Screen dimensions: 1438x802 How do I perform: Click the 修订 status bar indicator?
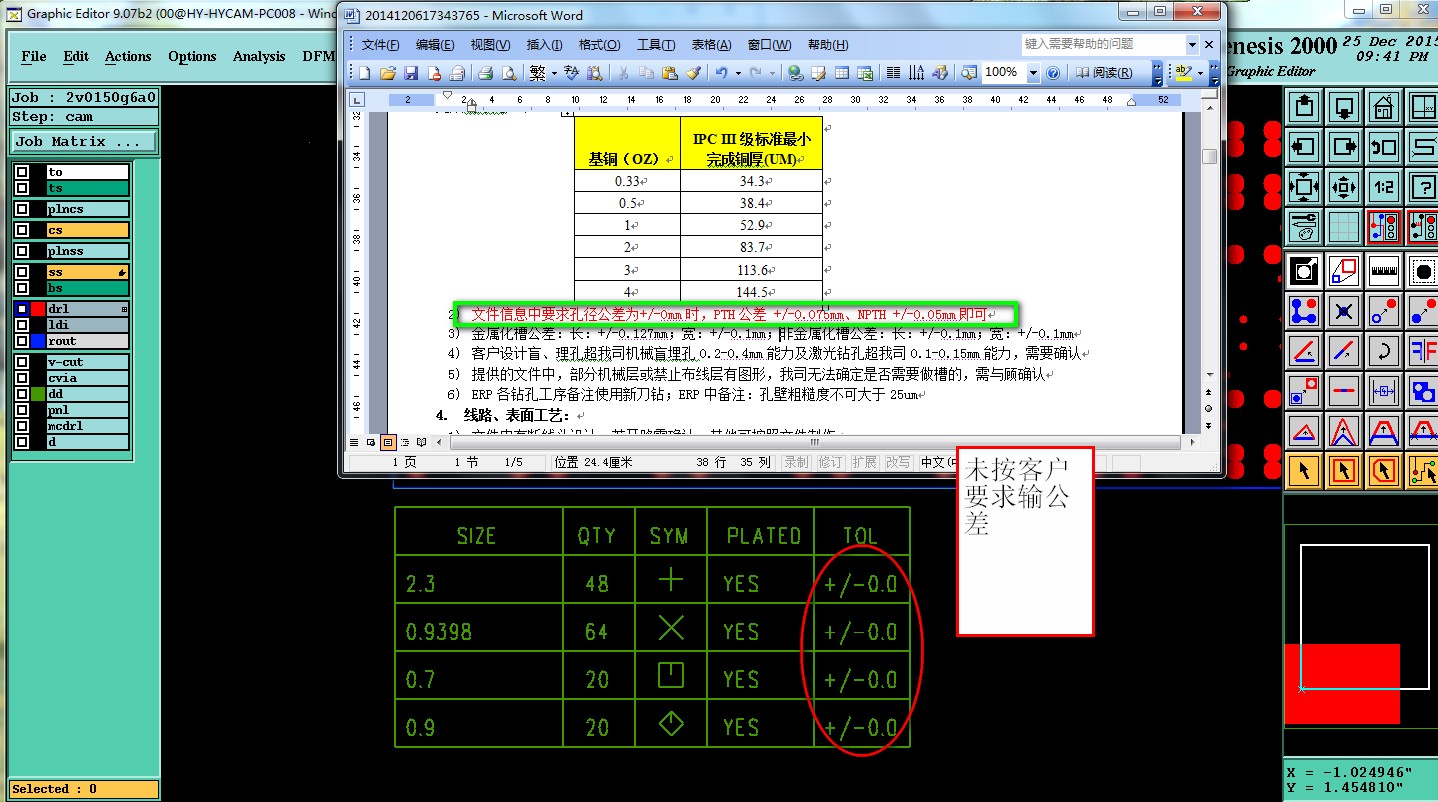pos(830,462)
